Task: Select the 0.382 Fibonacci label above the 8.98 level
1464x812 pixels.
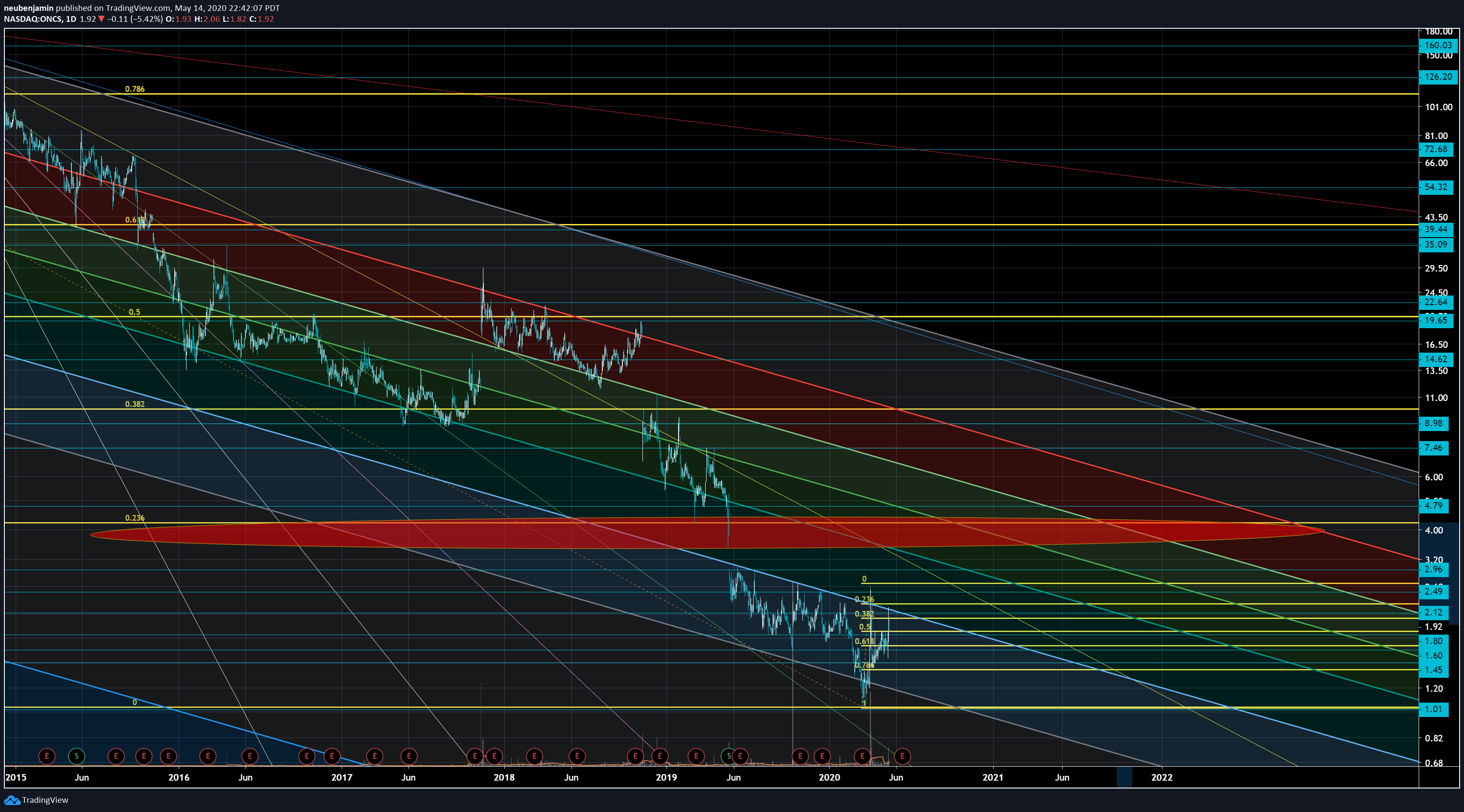Action: [x=135, y=404]
